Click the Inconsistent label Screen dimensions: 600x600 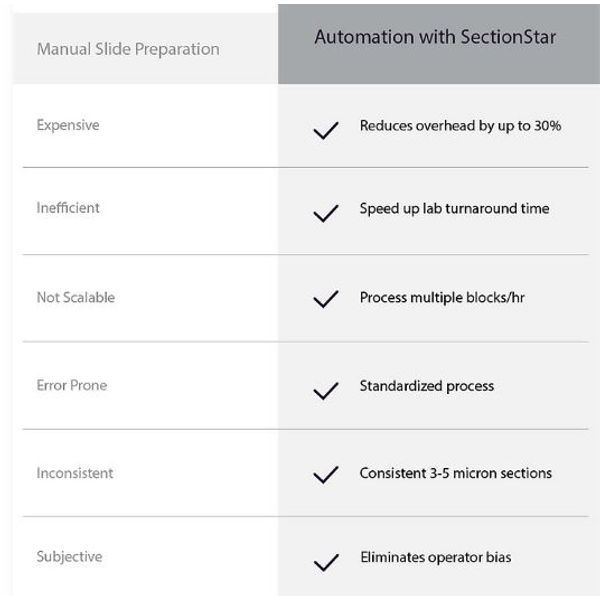click(75, 473)
